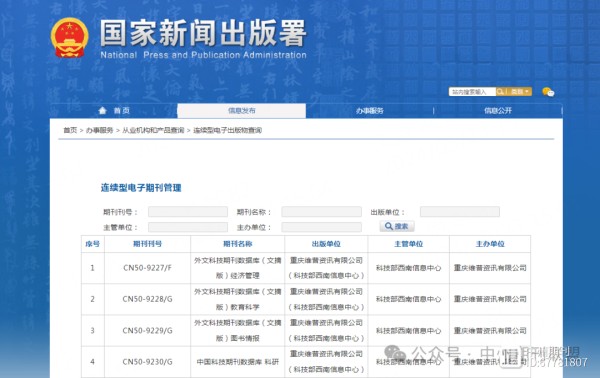Click the serial number 1 cell

(93, 268)
